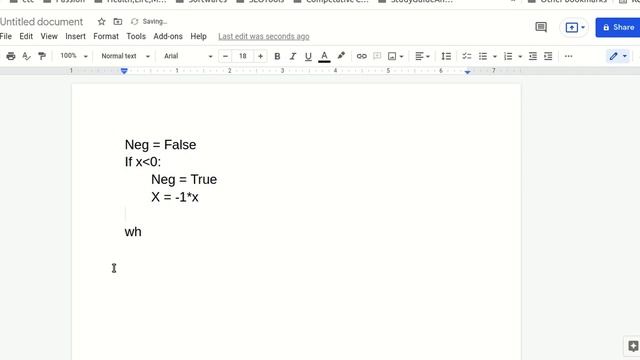Screen dimensions: 640x360
Task: Open the insert image dropdown arrow
Action: coord(402,57)
